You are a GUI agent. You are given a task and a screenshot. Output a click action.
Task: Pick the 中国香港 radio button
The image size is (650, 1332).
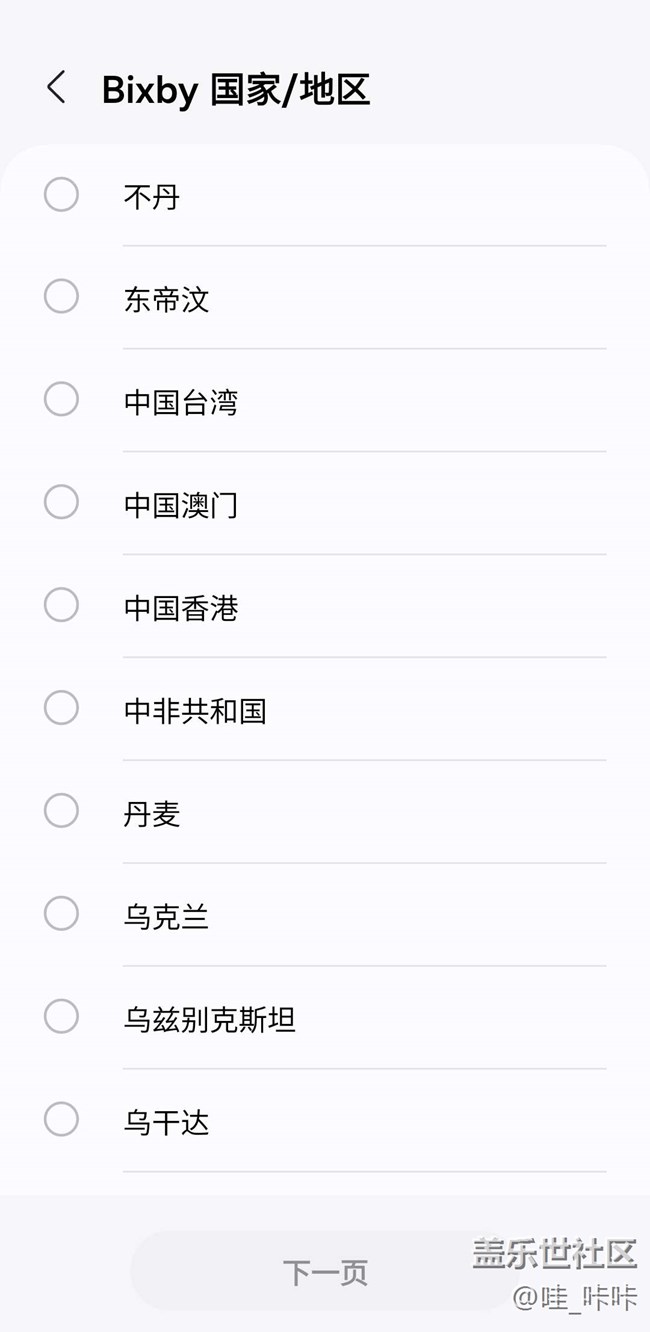click(x=61, y=605)
